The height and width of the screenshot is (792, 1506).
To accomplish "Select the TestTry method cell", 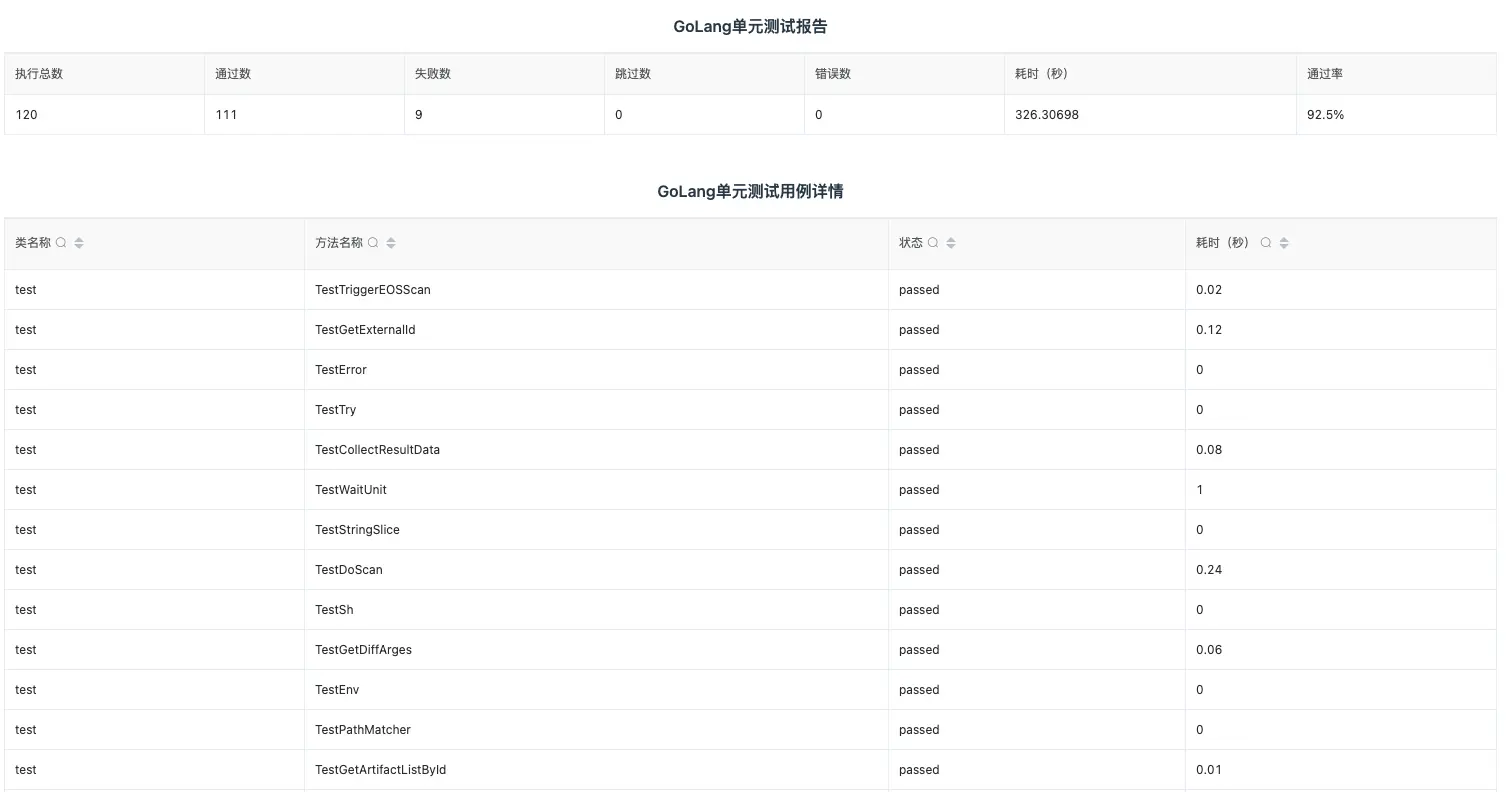I will (596, 410).
